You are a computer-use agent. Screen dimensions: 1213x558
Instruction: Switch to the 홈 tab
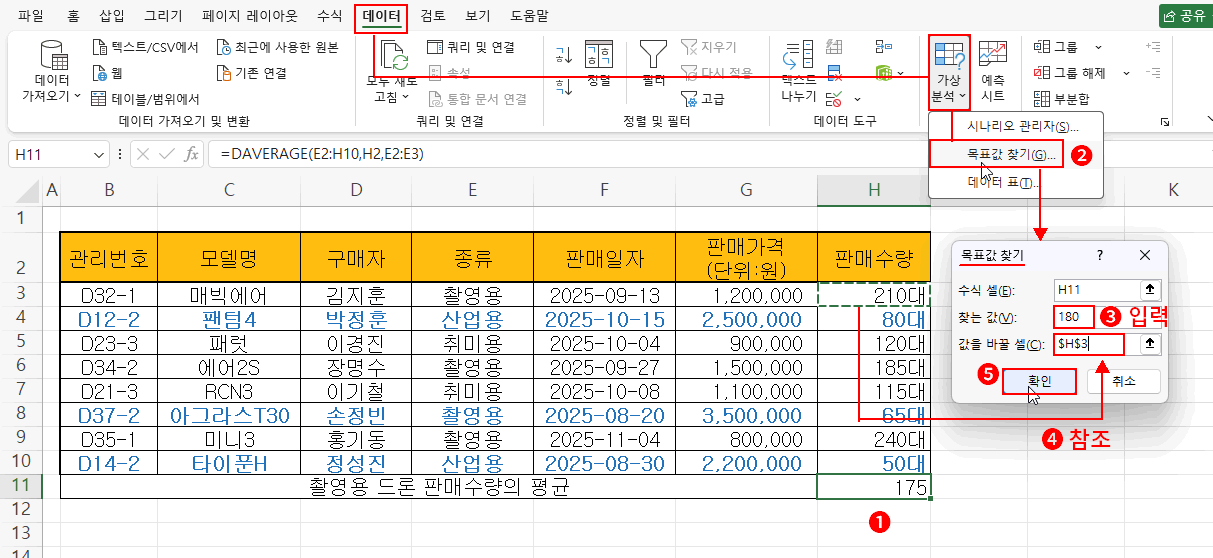tap(73, 15)
